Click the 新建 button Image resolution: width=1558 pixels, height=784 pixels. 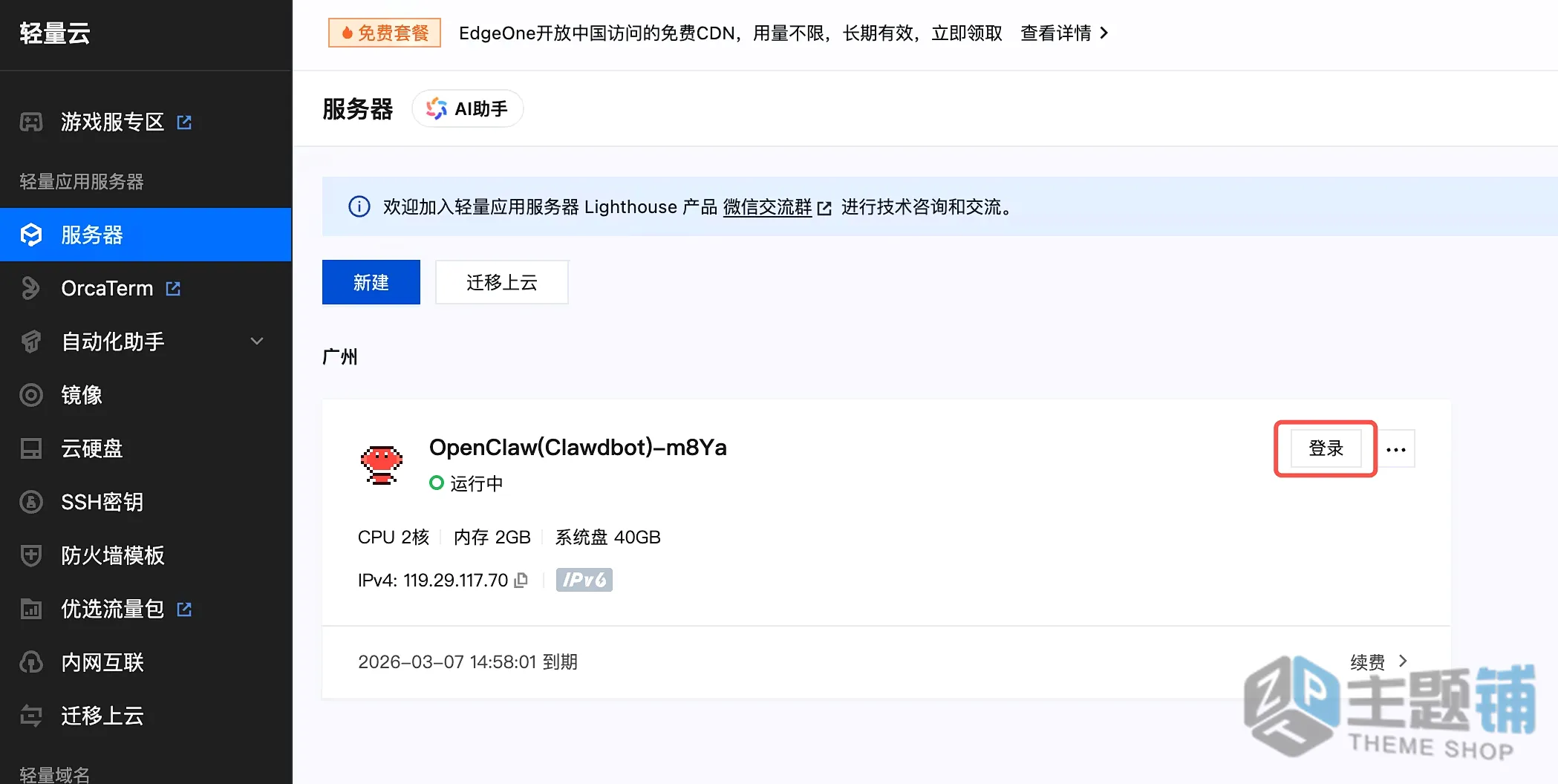coord(371,282)
